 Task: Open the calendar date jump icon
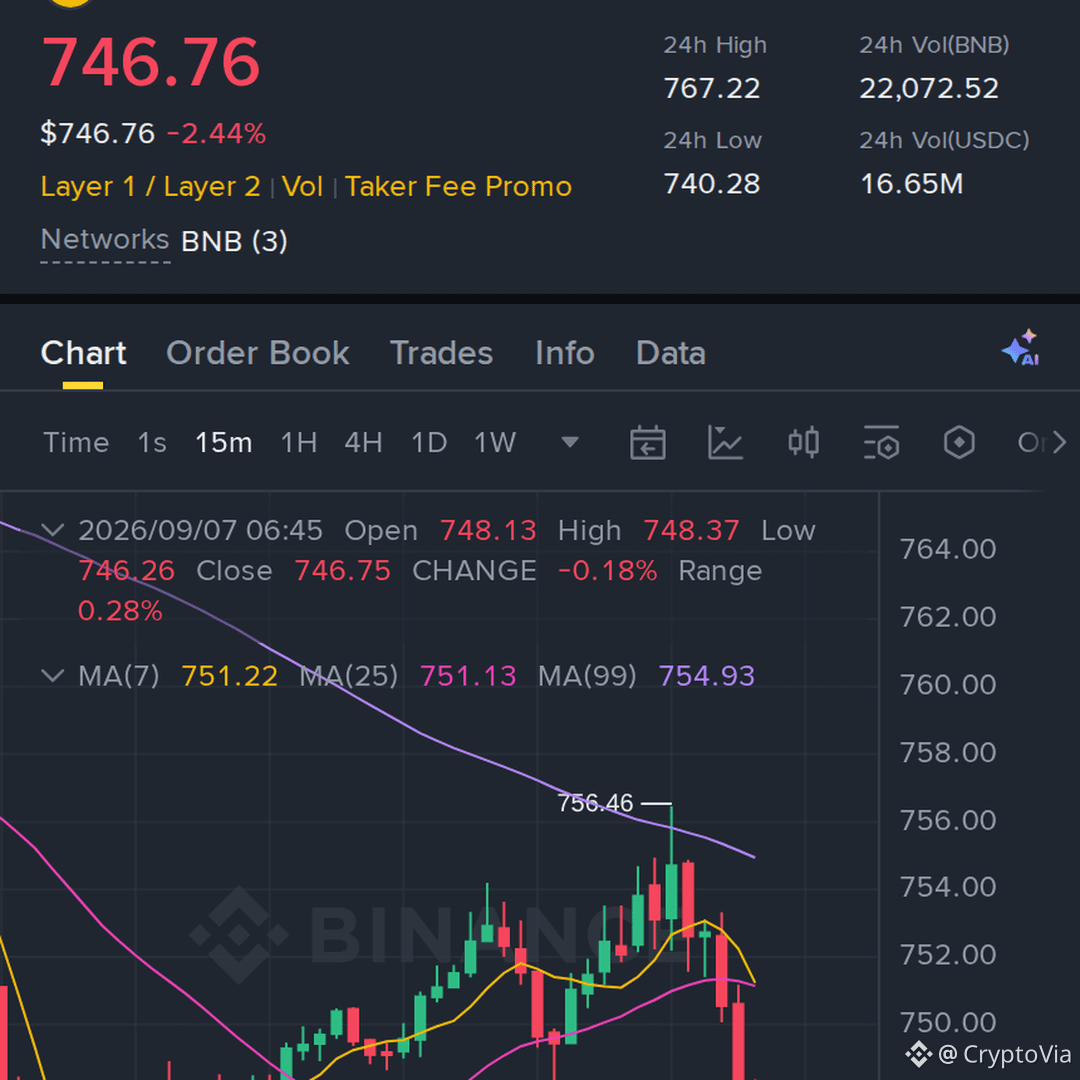pyautogui.click(x=647, y=442)
